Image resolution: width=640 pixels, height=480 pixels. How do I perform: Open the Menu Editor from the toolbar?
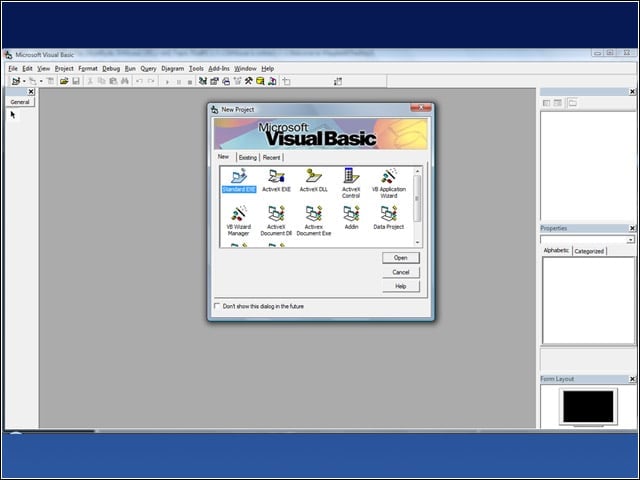tap(50, 81)
